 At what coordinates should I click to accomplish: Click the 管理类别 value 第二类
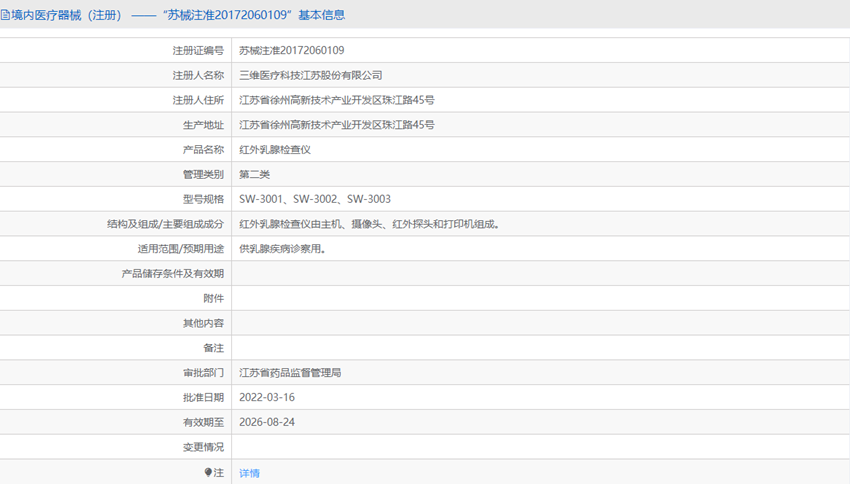[x=254, y=174]
